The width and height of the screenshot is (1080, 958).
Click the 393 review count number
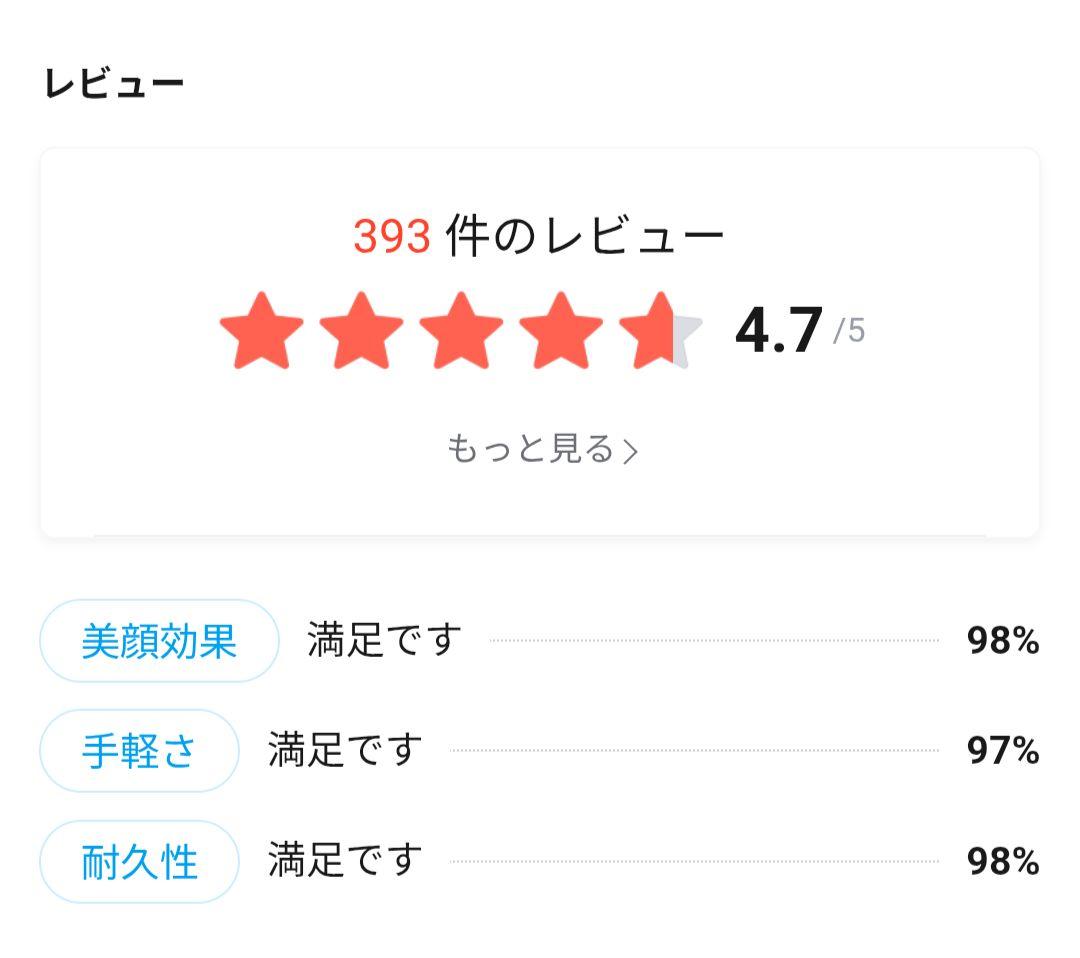(x=391, y=237)
